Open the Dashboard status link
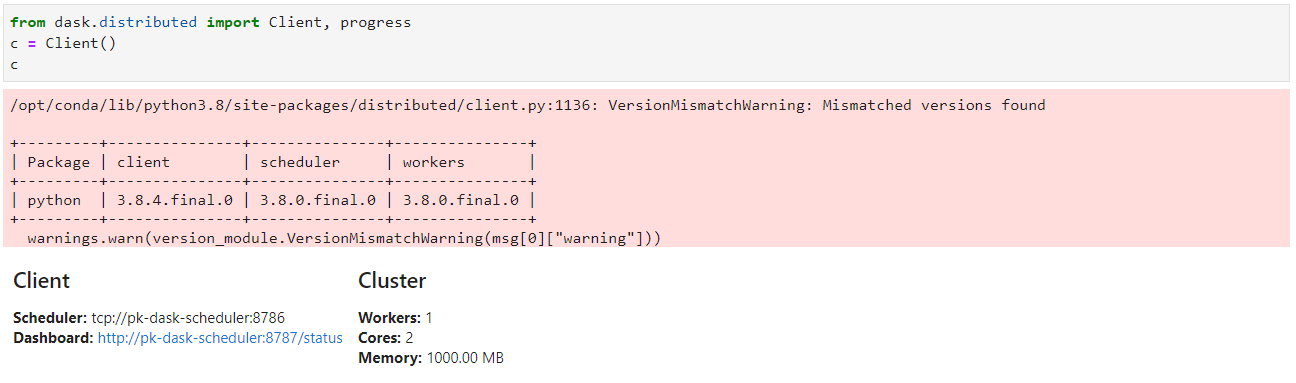 coord(220,338)
